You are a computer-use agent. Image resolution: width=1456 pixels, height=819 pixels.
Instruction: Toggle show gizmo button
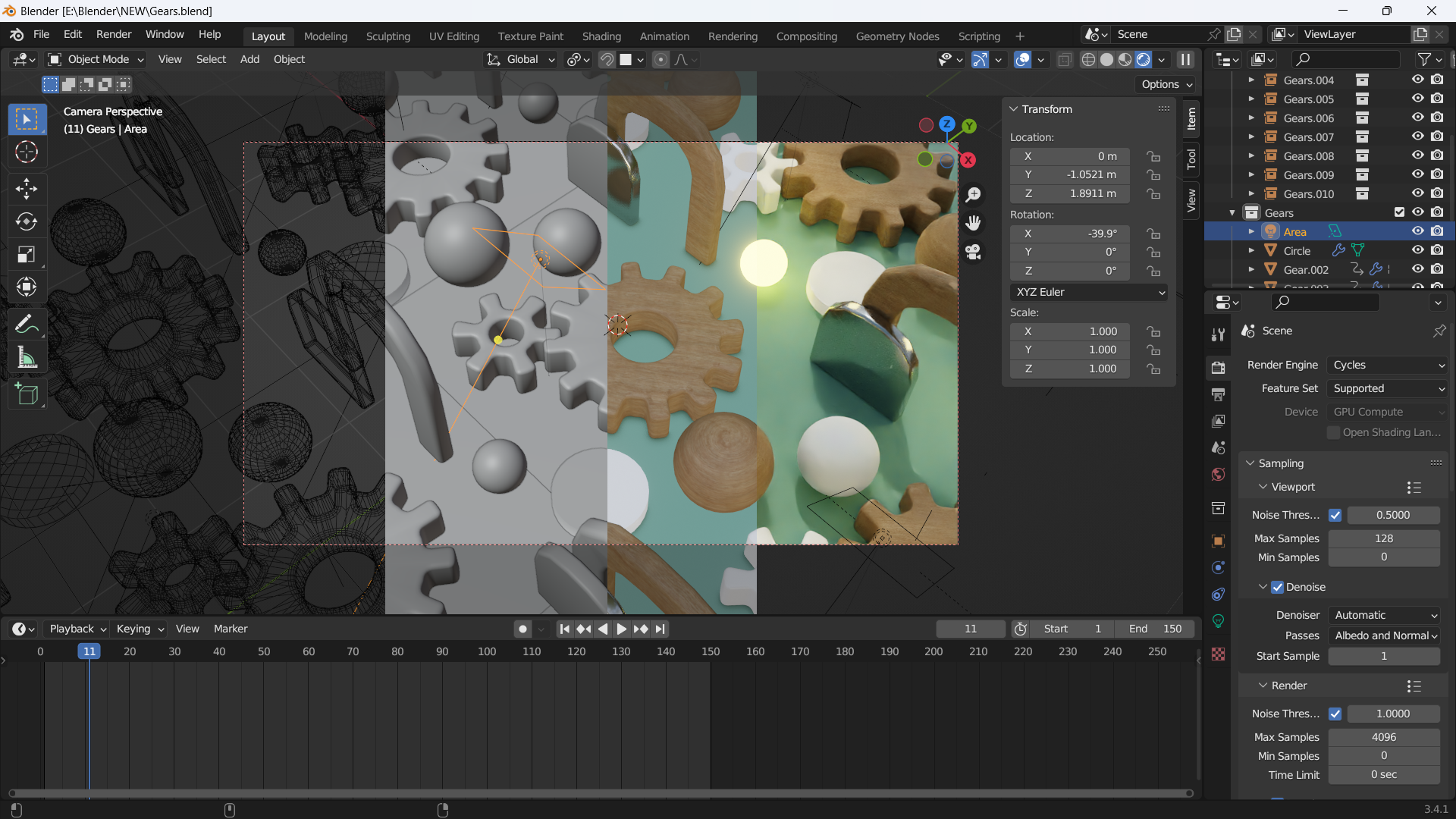[x=980, y=59]
